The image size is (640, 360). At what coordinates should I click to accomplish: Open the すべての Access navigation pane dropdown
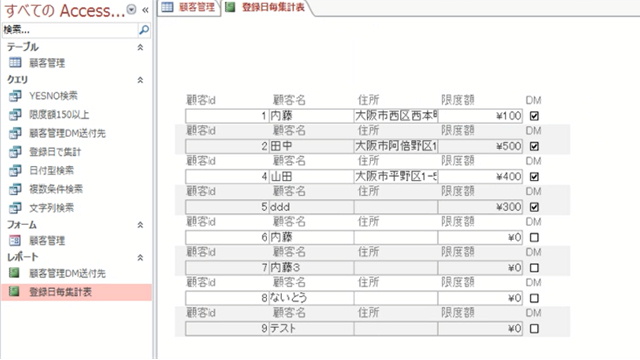[131, 9]
